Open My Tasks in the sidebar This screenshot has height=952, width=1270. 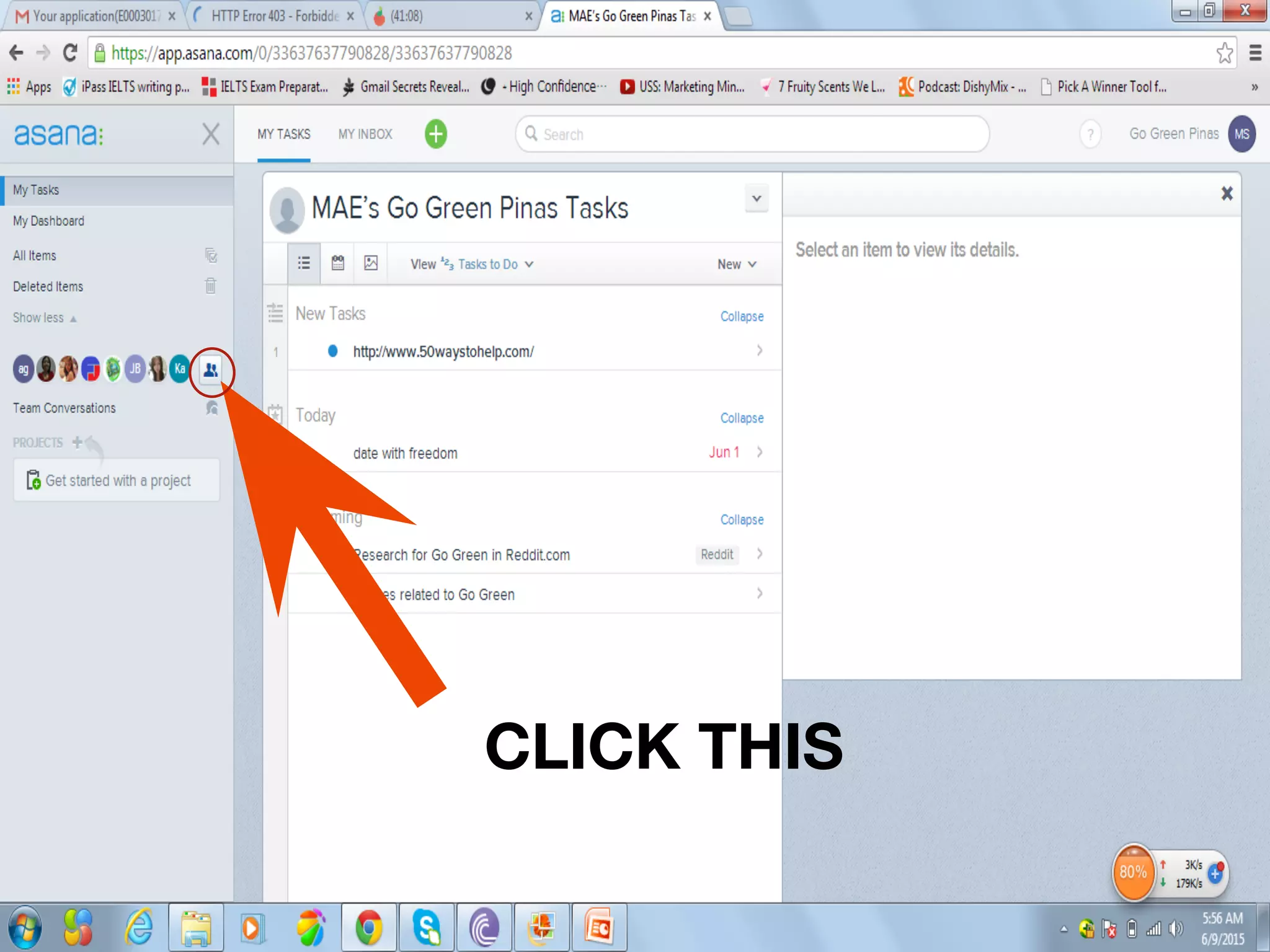click(x=117, y=190)
